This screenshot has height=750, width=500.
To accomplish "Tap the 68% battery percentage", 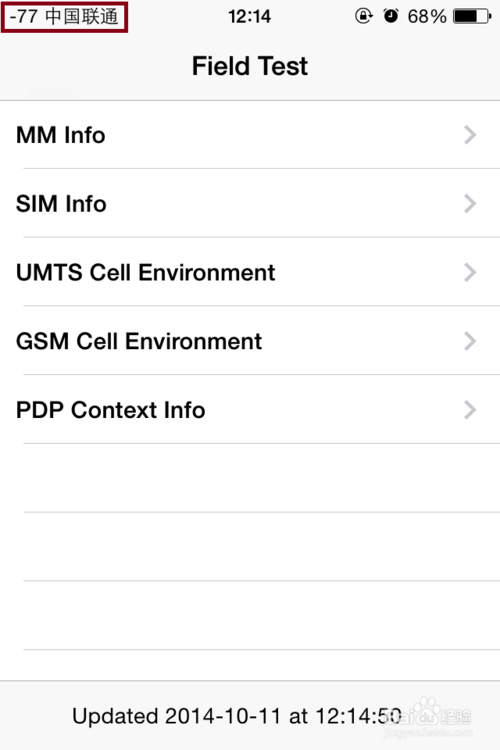I will tap(427, 17).
